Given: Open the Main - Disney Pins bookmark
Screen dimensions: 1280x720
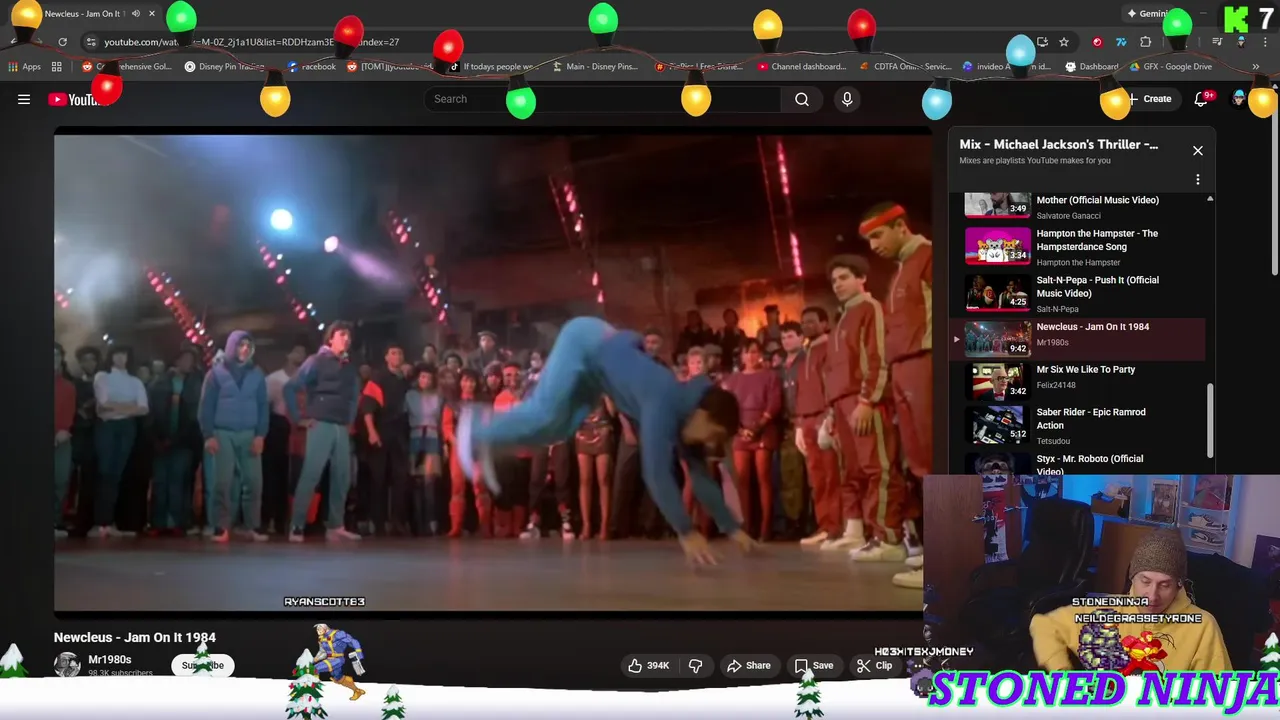Looking at the screenshot, I should click(x=596, y=67).
